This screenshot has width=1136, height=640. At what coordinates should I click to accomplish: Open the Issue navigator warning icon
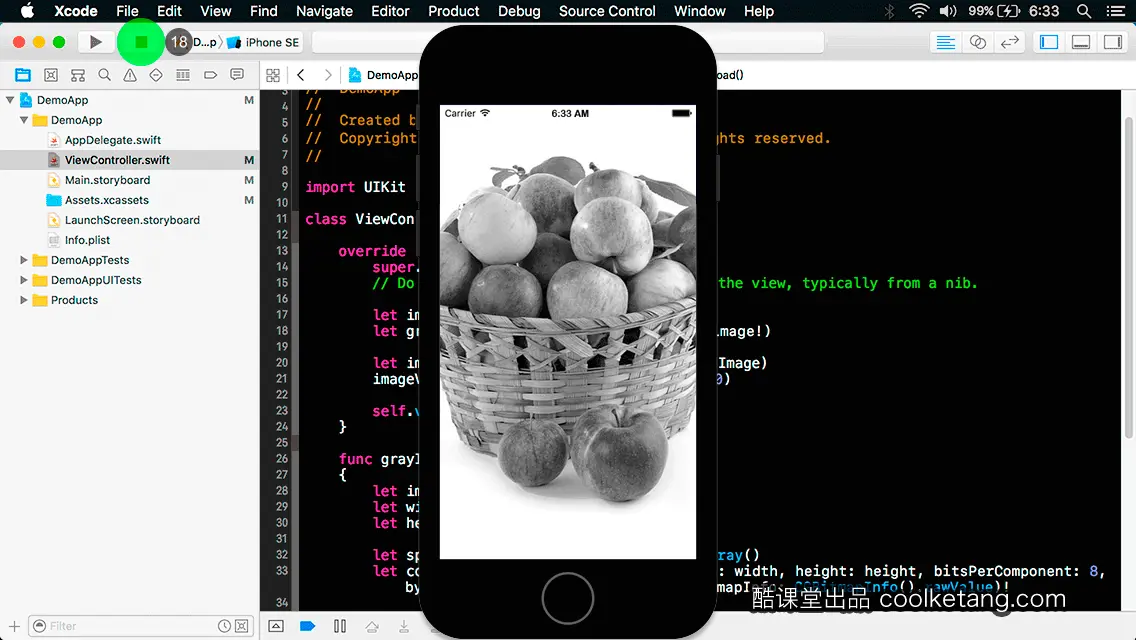(x=130, y=75)
